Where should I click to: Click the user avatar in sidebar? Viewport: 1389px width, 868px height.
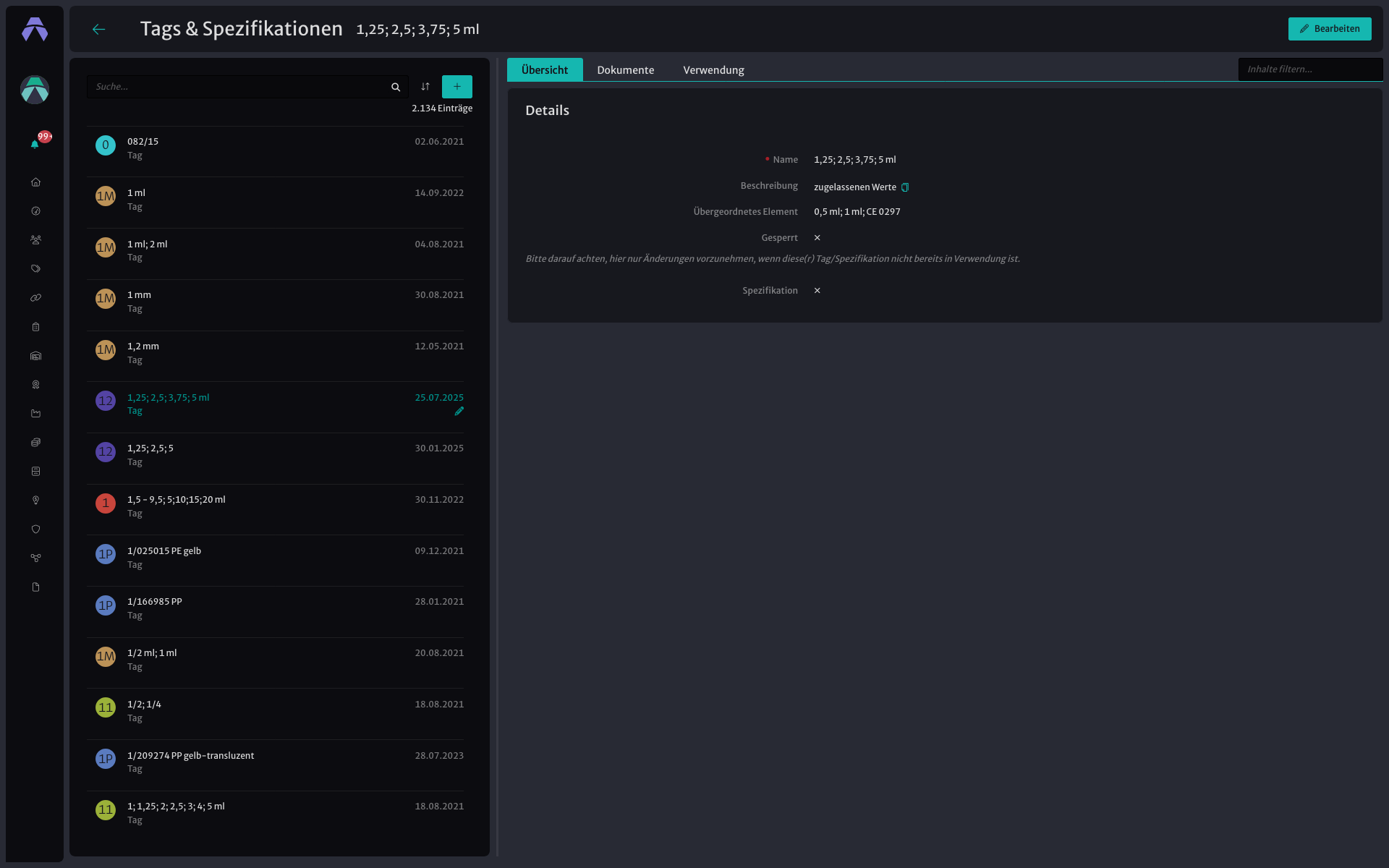pyautogui.click(x=35, y=90)
